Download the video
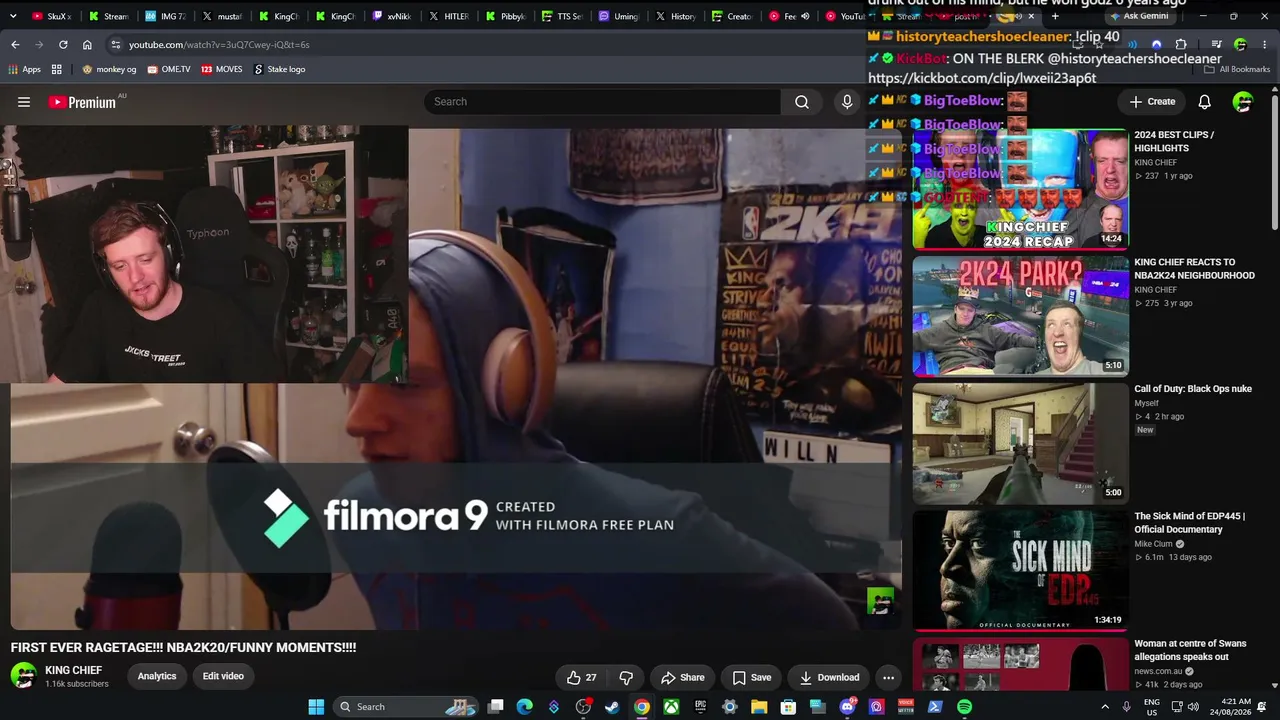Screen dimensions: 1280x720 coord(829,677)
